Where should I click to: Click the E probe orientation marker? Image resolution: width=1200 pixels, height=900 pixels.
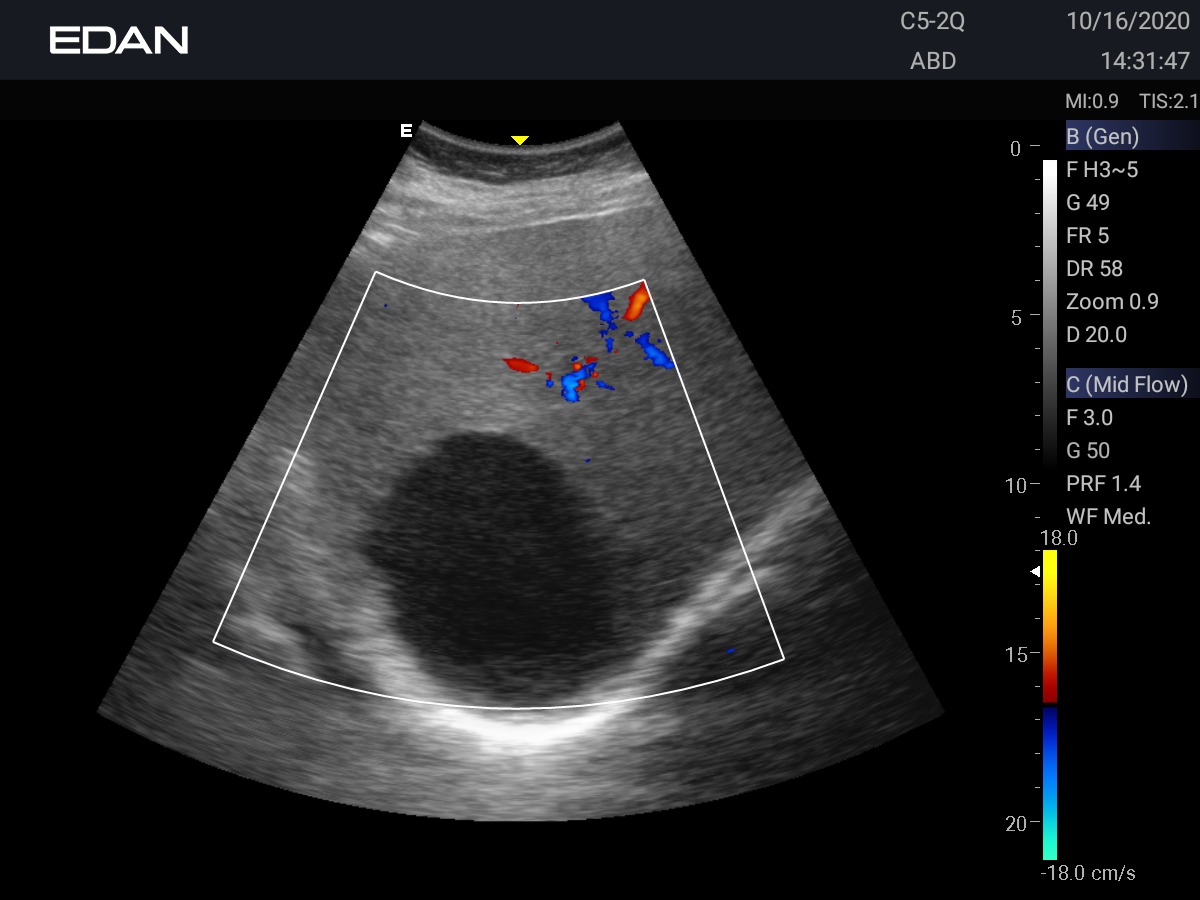pos(406,131)
